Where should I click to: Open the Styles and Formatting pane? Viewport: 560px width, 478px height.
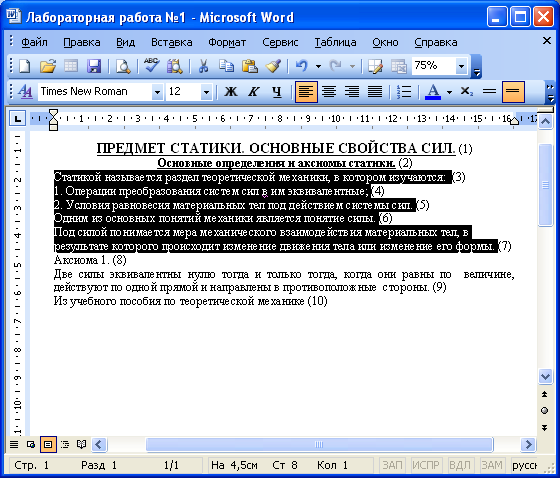[25, 92]
